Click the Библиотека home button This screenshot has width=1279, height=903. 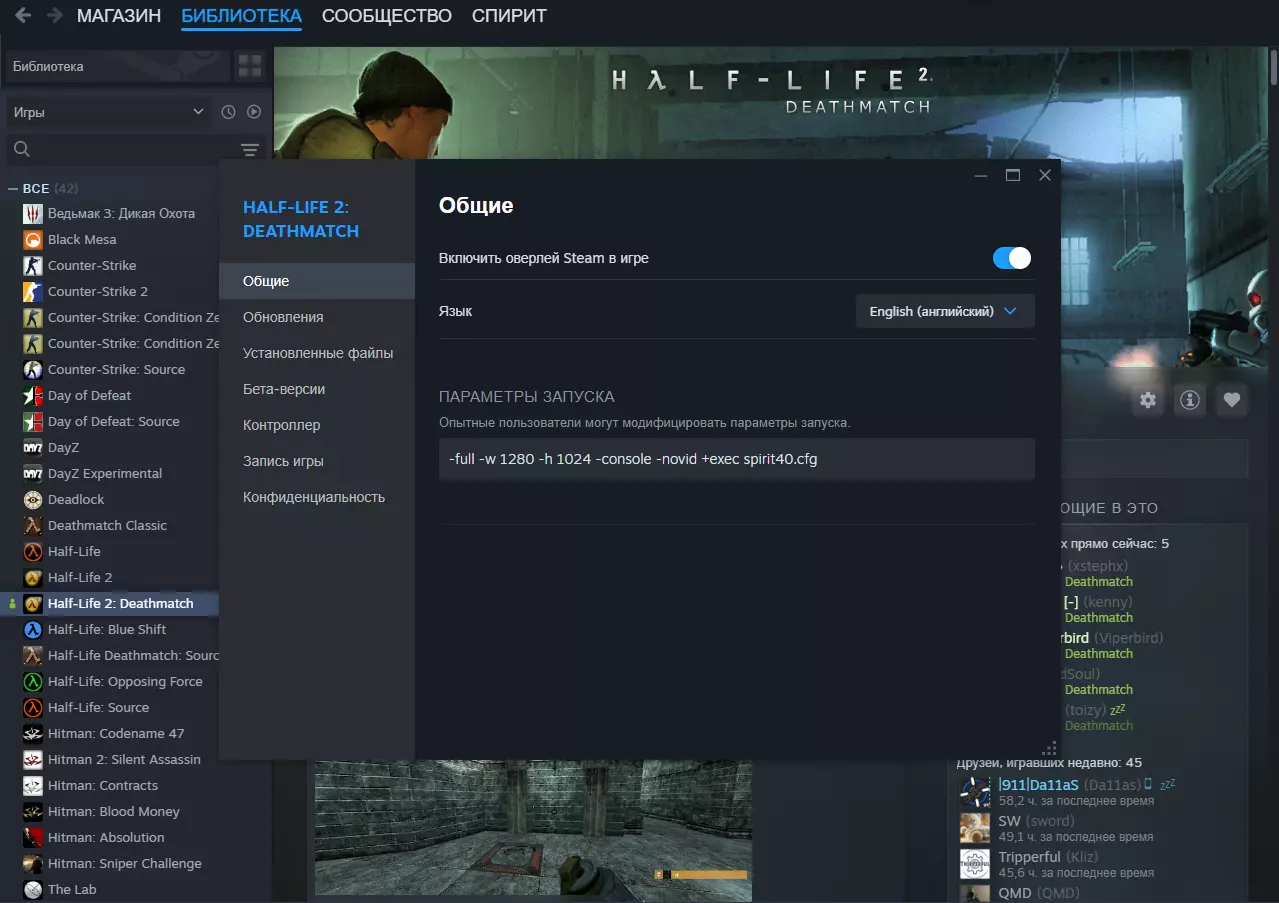117,67
